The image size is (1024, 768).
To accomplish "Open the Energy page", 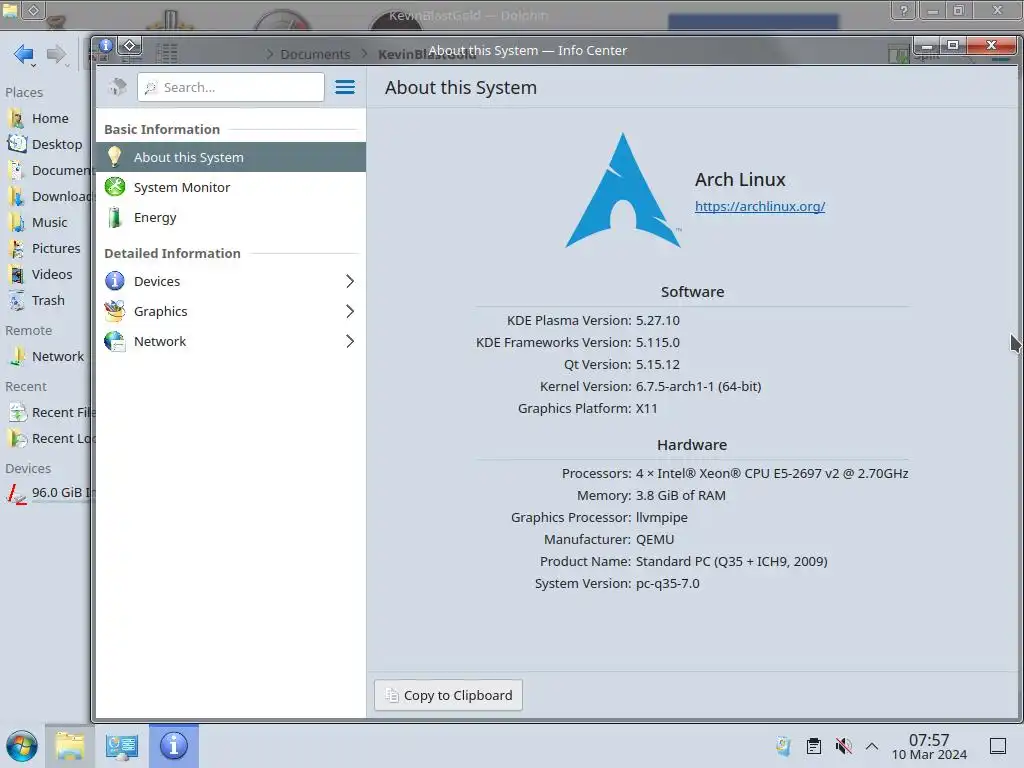I will point(231,217).
